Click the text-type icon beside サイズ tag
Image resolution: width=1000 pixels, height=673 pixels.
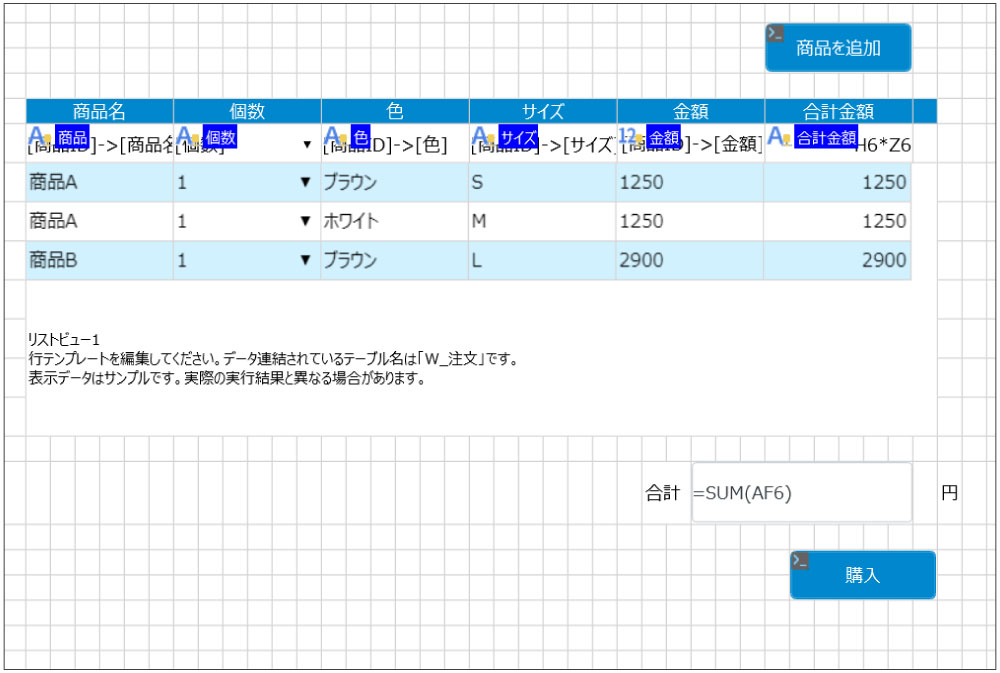click(483, 136)
